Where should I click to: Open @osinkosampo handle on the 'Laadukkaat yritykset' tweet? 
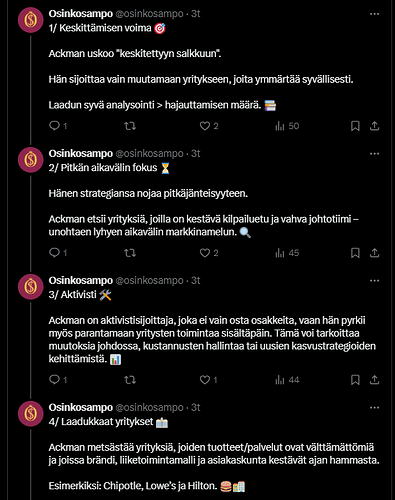(x=149, y=407)
